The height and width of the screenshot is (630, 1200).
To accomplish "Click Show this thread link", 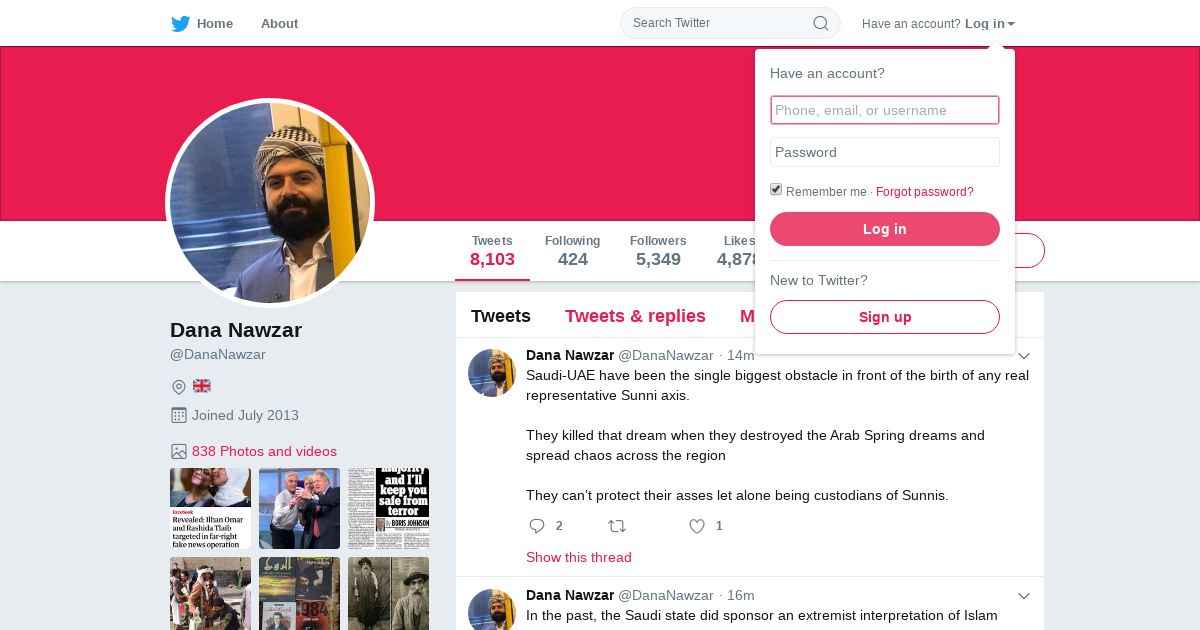I will [x=579, y=557].
